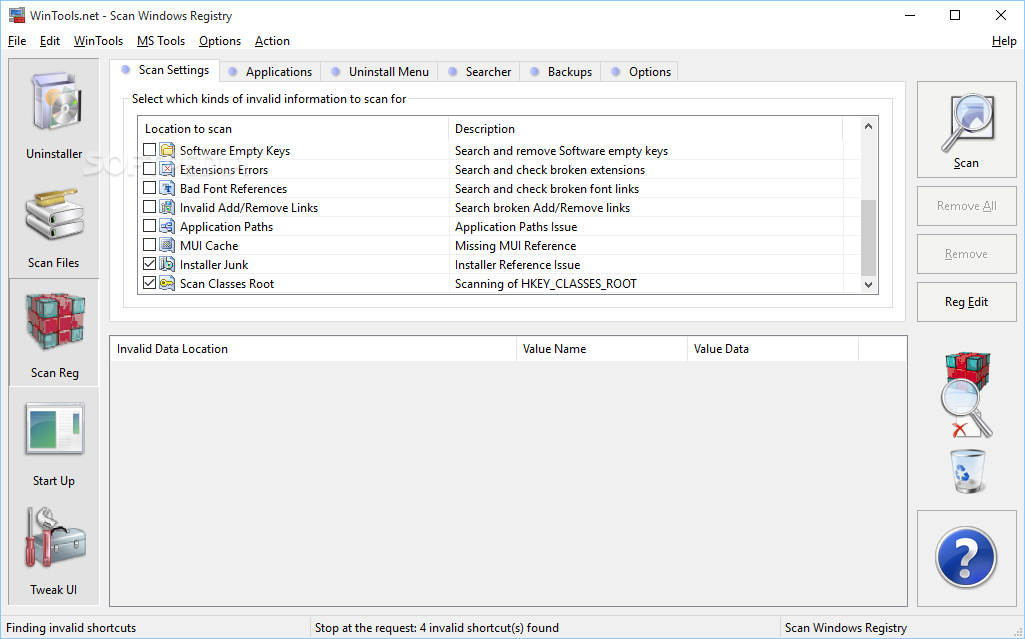Viewport: 1025px width, 639px height.
Task: Click status bar 'Scan Windows Registry' text
Action: click(x=846, y=628)
